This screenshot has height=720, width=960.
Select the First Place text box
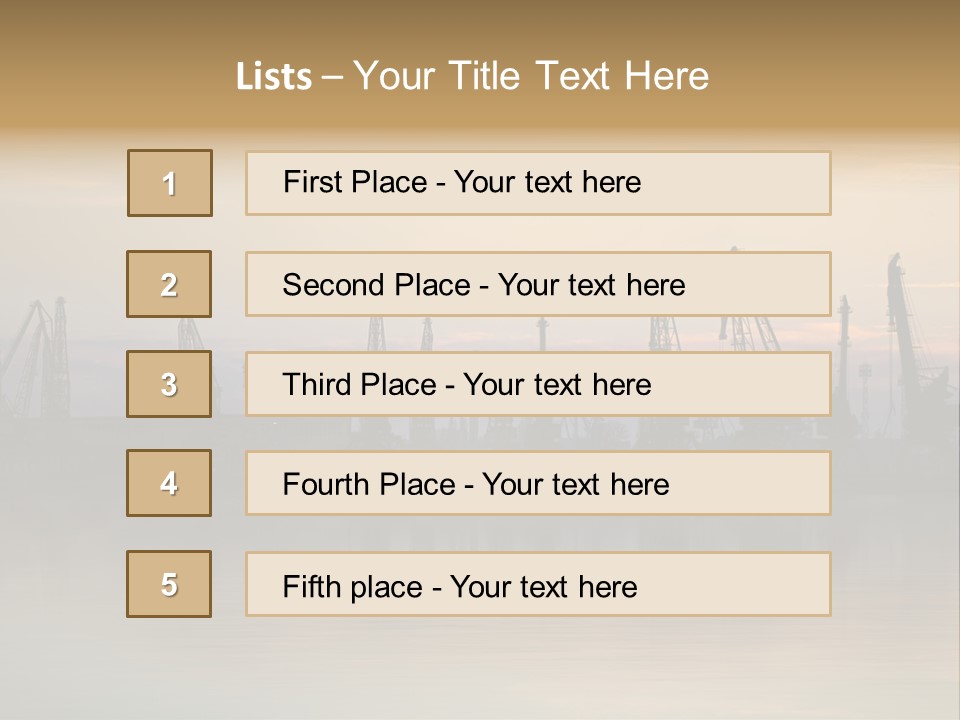click(538, 183)
